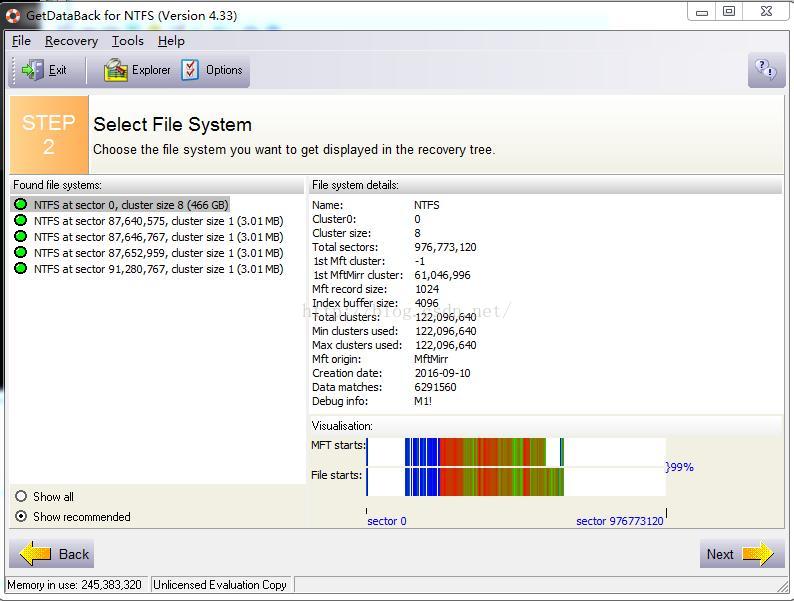Click green status dot for sector 87,652,959
This screenshot has height=601, width=794.
pyautogui.click(x=21, y=252)
